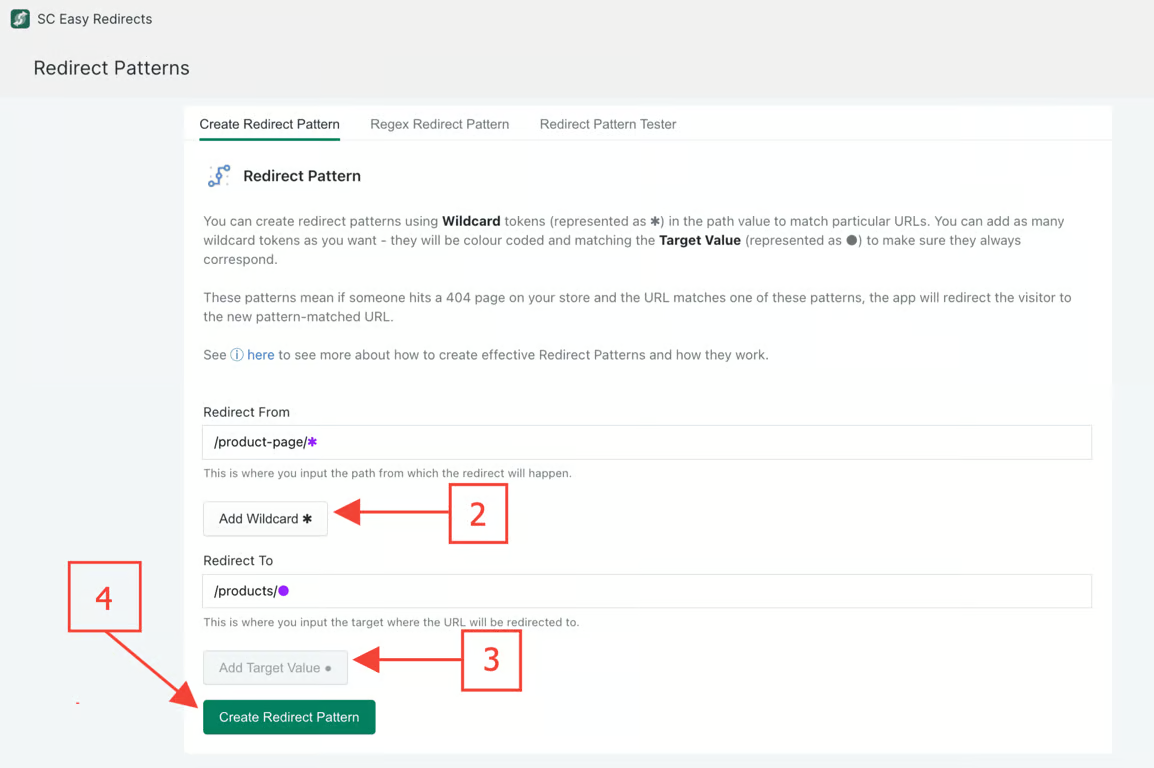This screenshot has height=768, width=1154.
Task: Click the Redirect Pattern heading icon
Action: point(219,176)
